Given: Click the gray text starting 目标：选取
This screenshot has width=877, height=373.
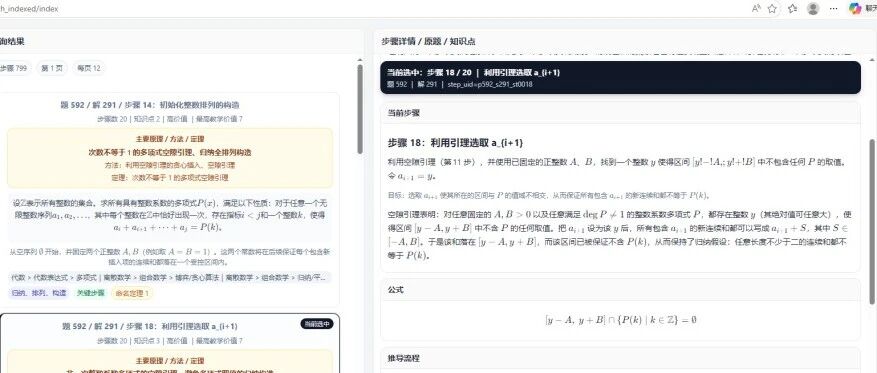Looking at the screenshot, I should (x=550, y=196).
